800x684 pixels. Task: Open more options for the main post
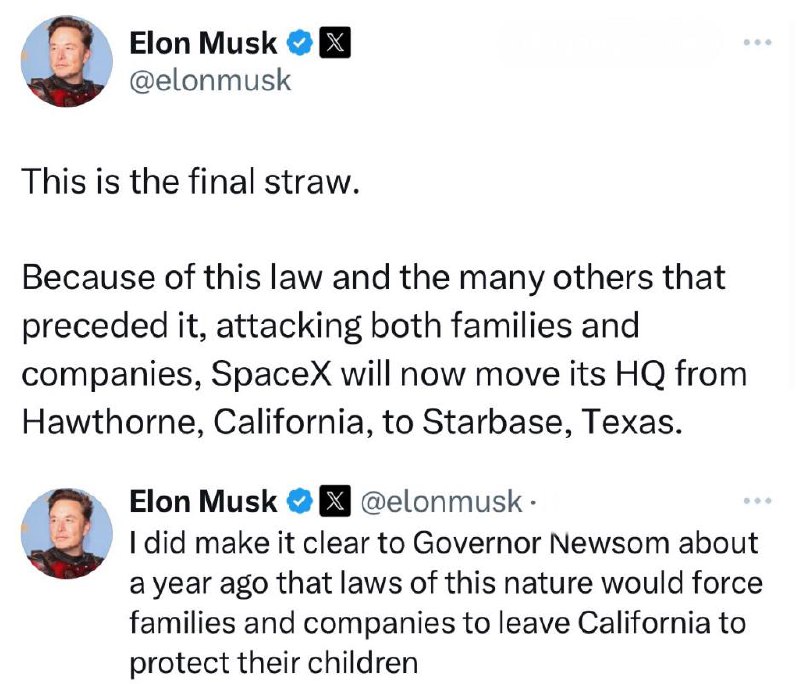point(758,43)
